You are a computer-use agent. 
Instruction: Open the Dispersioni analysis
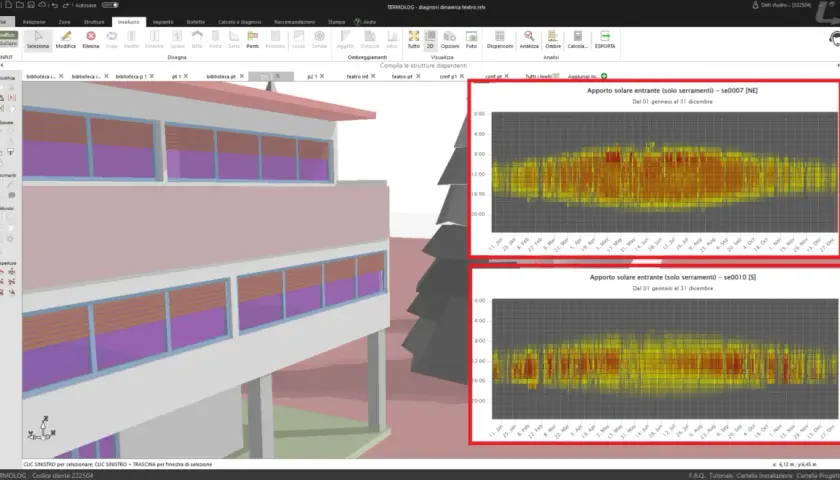point(500,40)
